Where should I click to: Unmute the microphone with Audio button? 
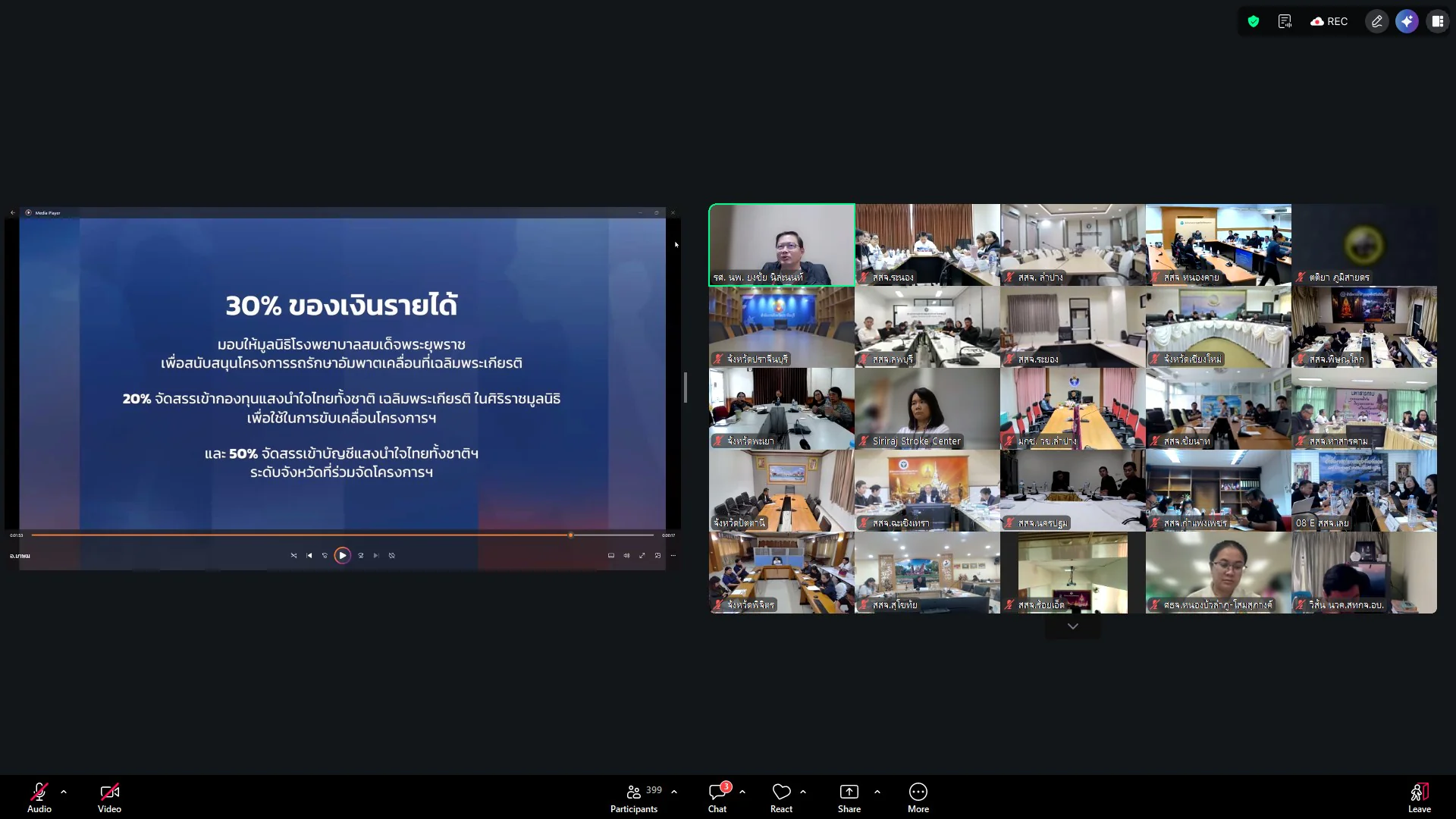(x=39, y=798)
